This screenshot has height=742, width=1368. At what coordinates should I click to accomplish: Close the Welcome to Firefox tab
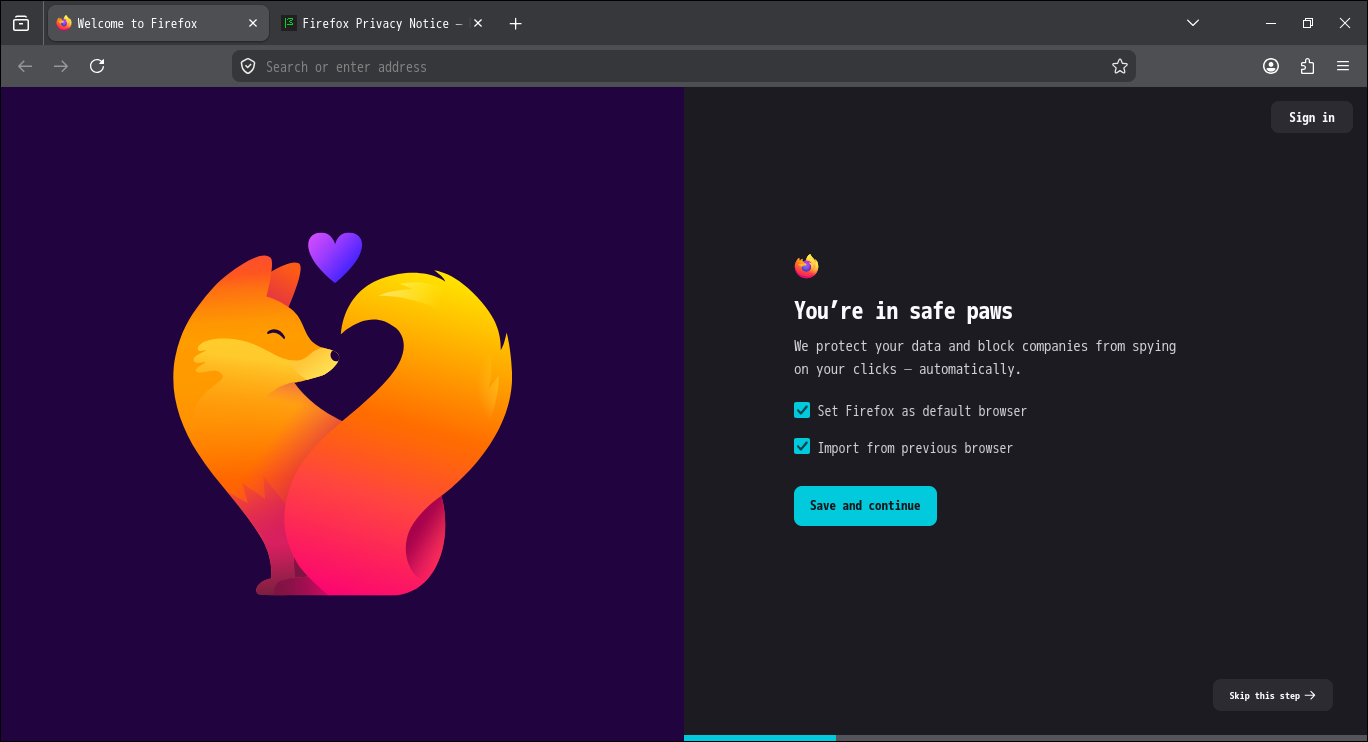tap(253, 23)
